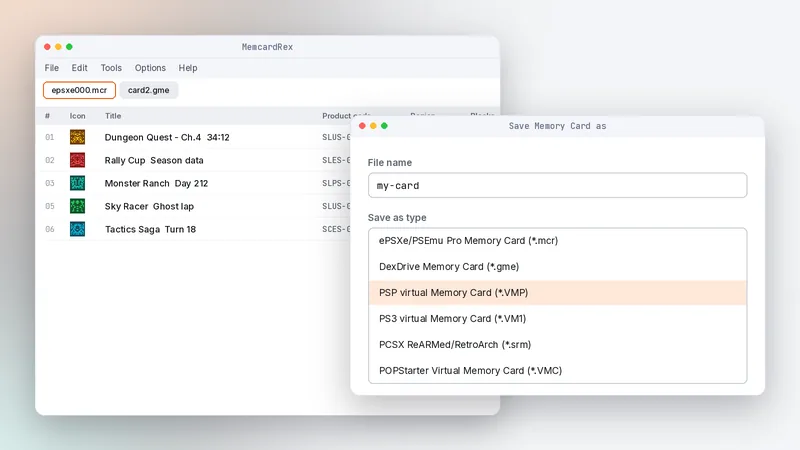This screenshot has width=800, height=450.
Task: Click slot number 06 cell
Action: coord(49,229)
